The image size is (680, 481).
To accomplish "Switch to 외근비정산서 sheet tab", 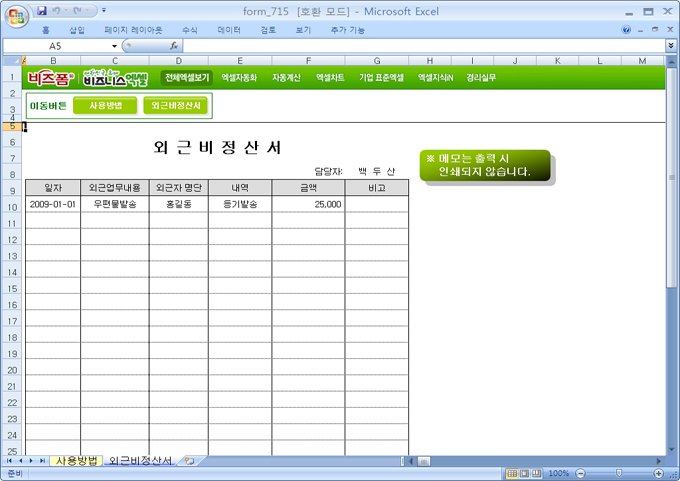I will 140,461.
